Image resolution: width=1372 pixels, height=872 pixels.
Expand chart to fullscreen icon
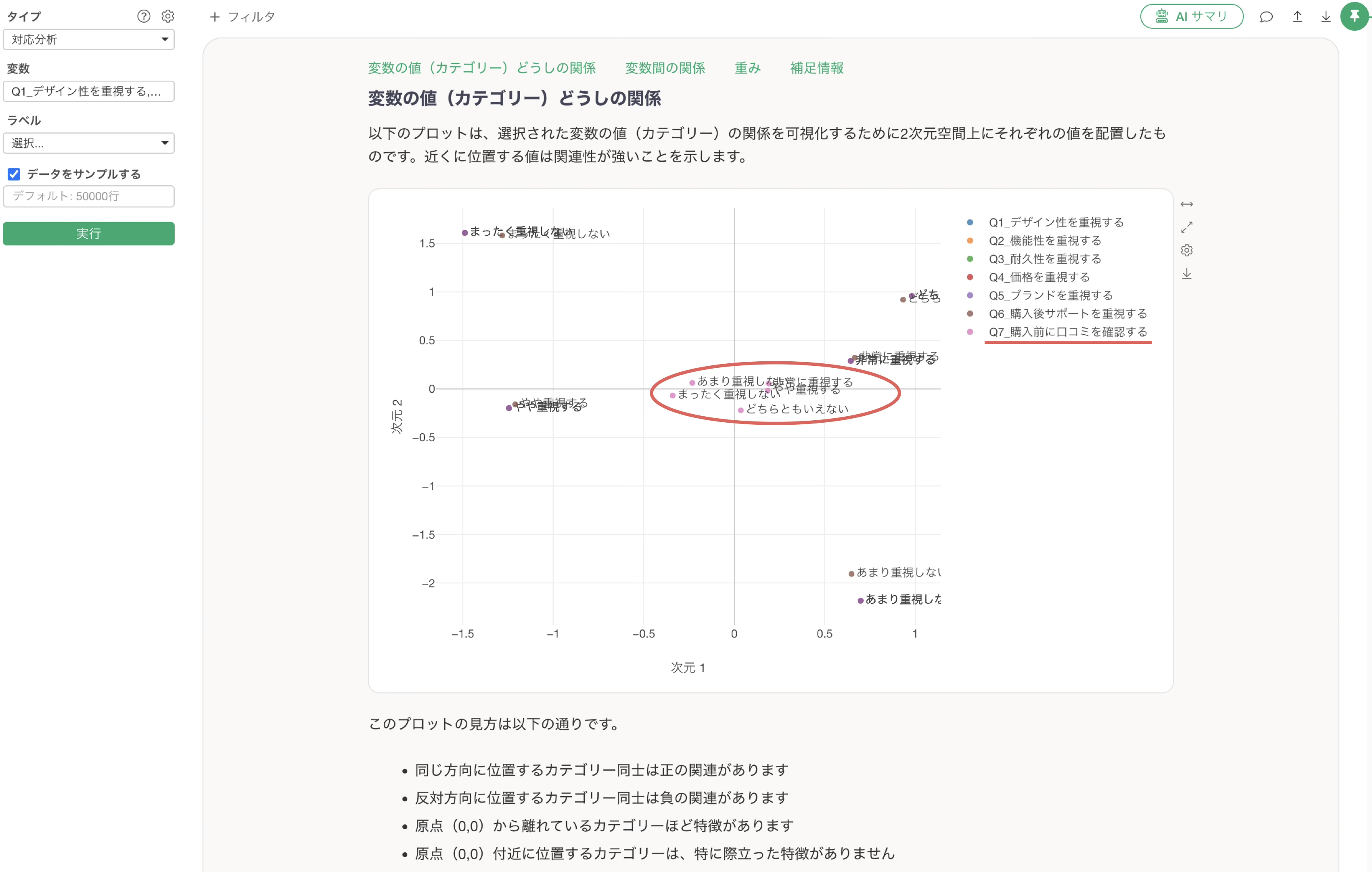tap(1186, 227)
